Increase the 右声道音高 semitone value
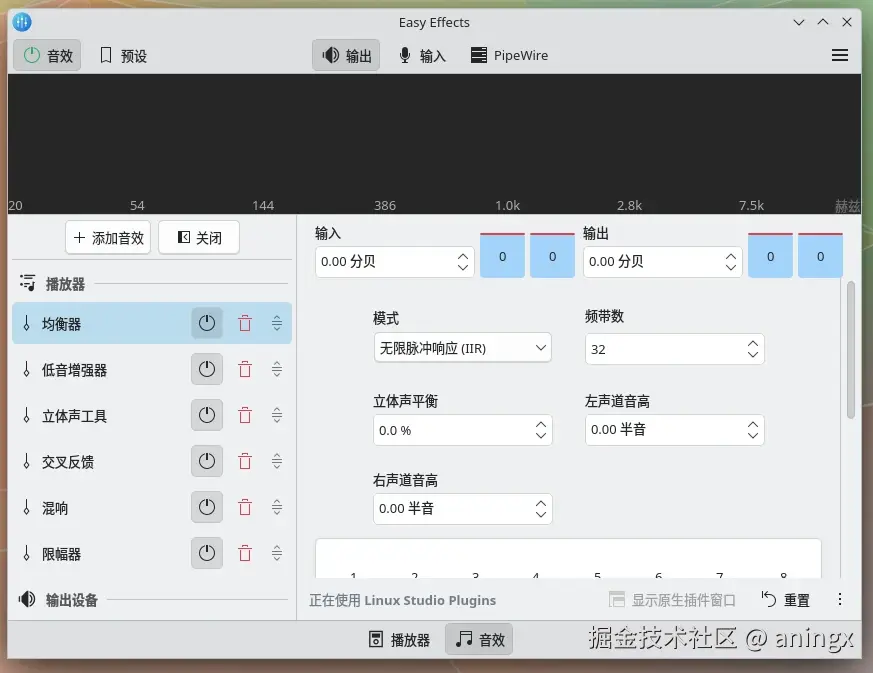This screenshot has width=873, height=673. point(541,504)
